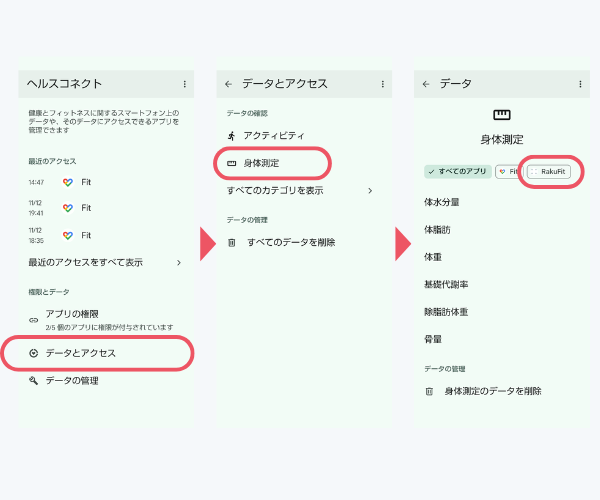Click running figure icon for アクティビティ
Screen dimensions: 600x500
[x=231, y=136]
